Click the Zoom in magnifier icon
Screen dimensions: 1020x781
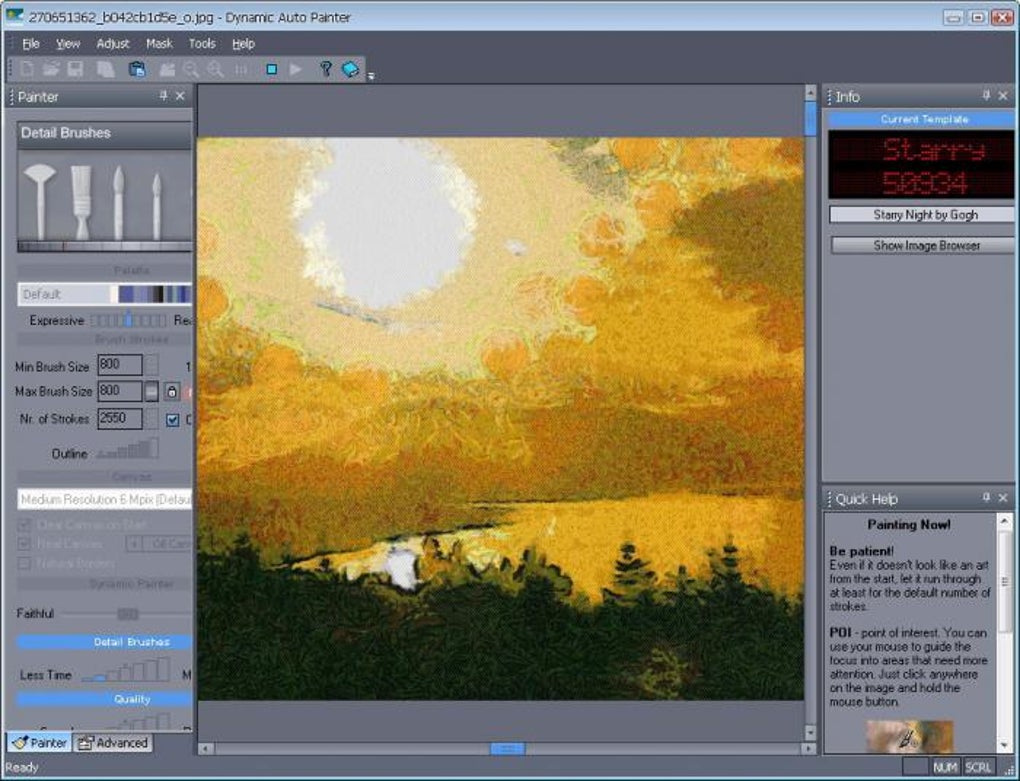click(x=215, y=69)
